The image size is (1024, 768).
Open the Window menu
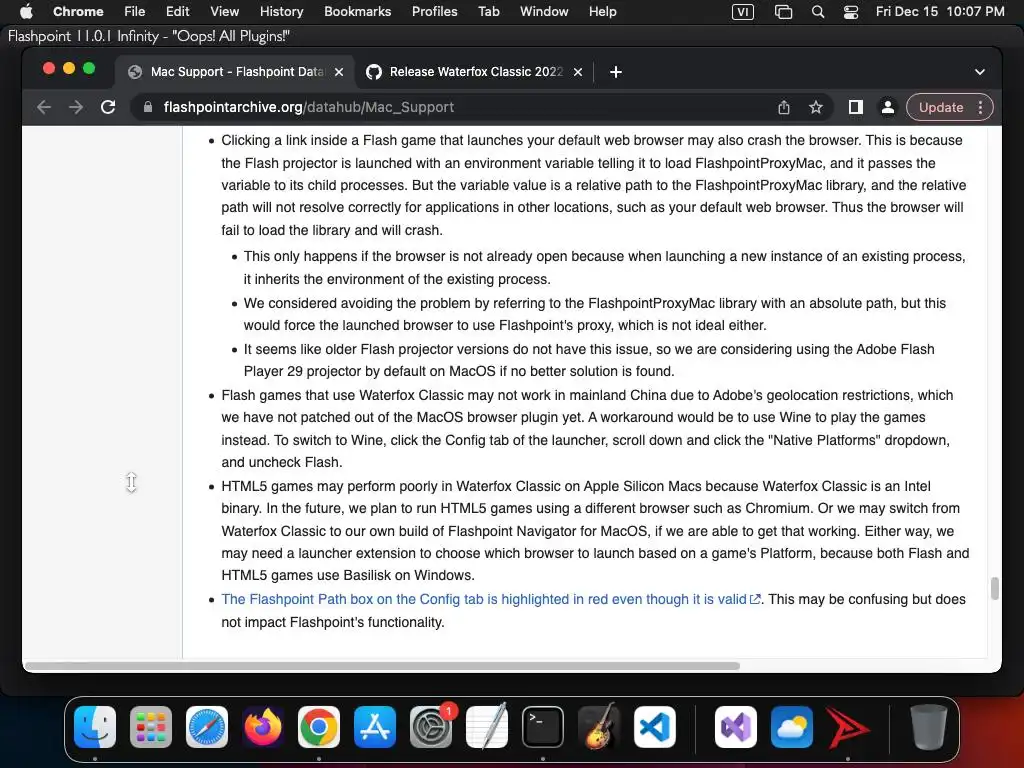[544, 11]
